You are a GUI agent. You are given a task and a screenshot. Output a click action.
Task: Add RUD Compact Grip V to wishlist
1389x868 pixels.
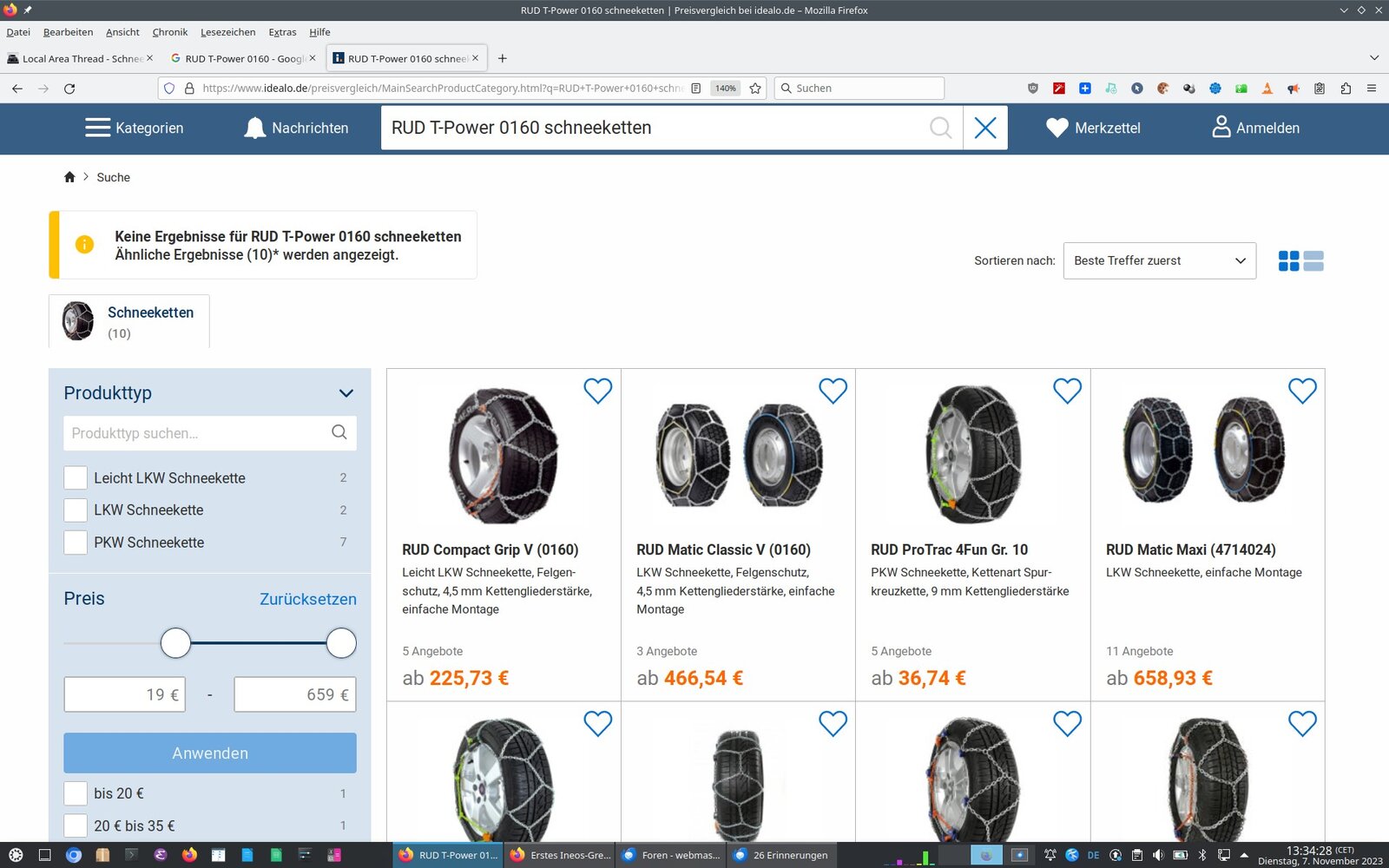[x=597, y=391]
